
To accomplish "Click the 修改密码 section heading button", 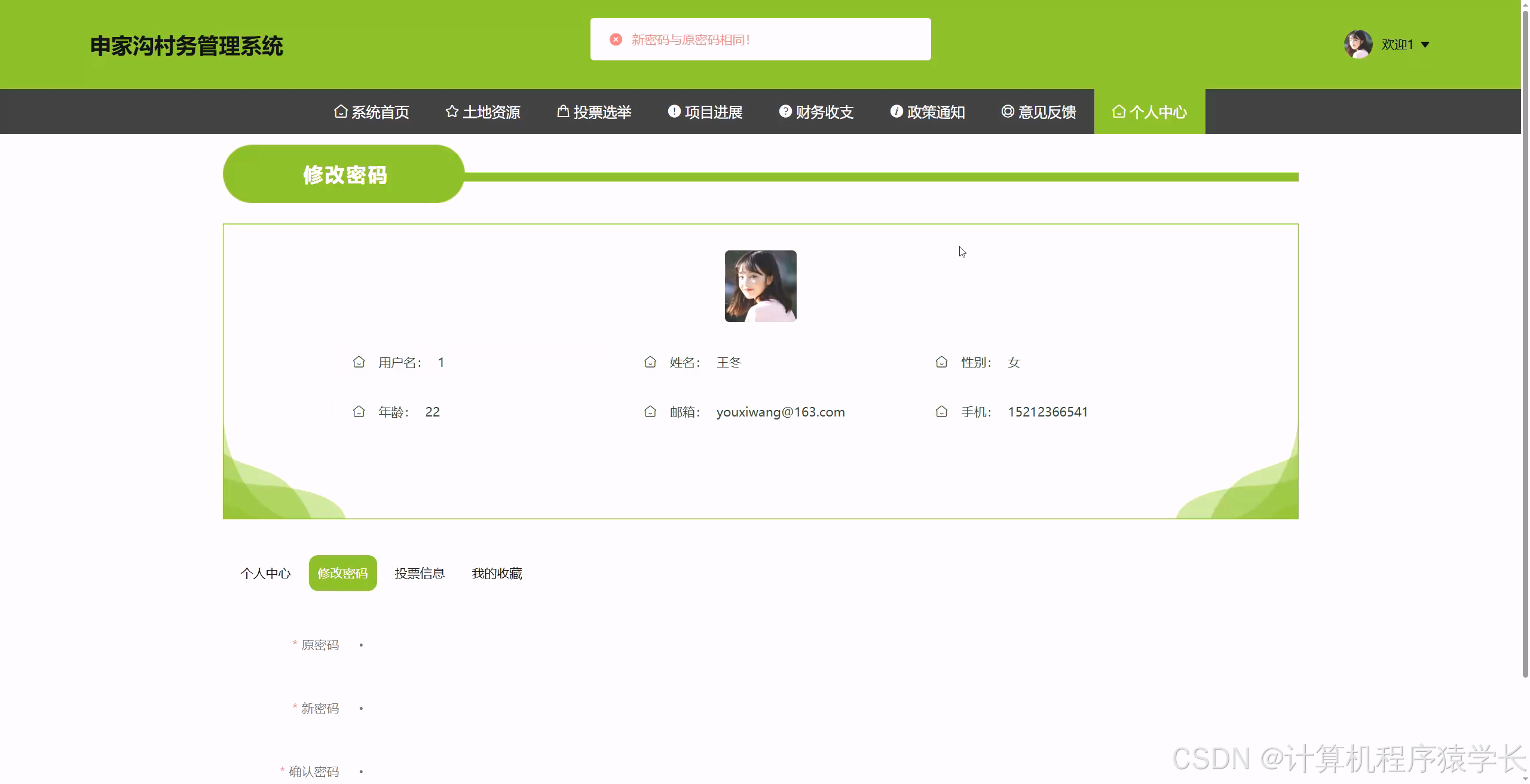I will click(x=344, y=174).
